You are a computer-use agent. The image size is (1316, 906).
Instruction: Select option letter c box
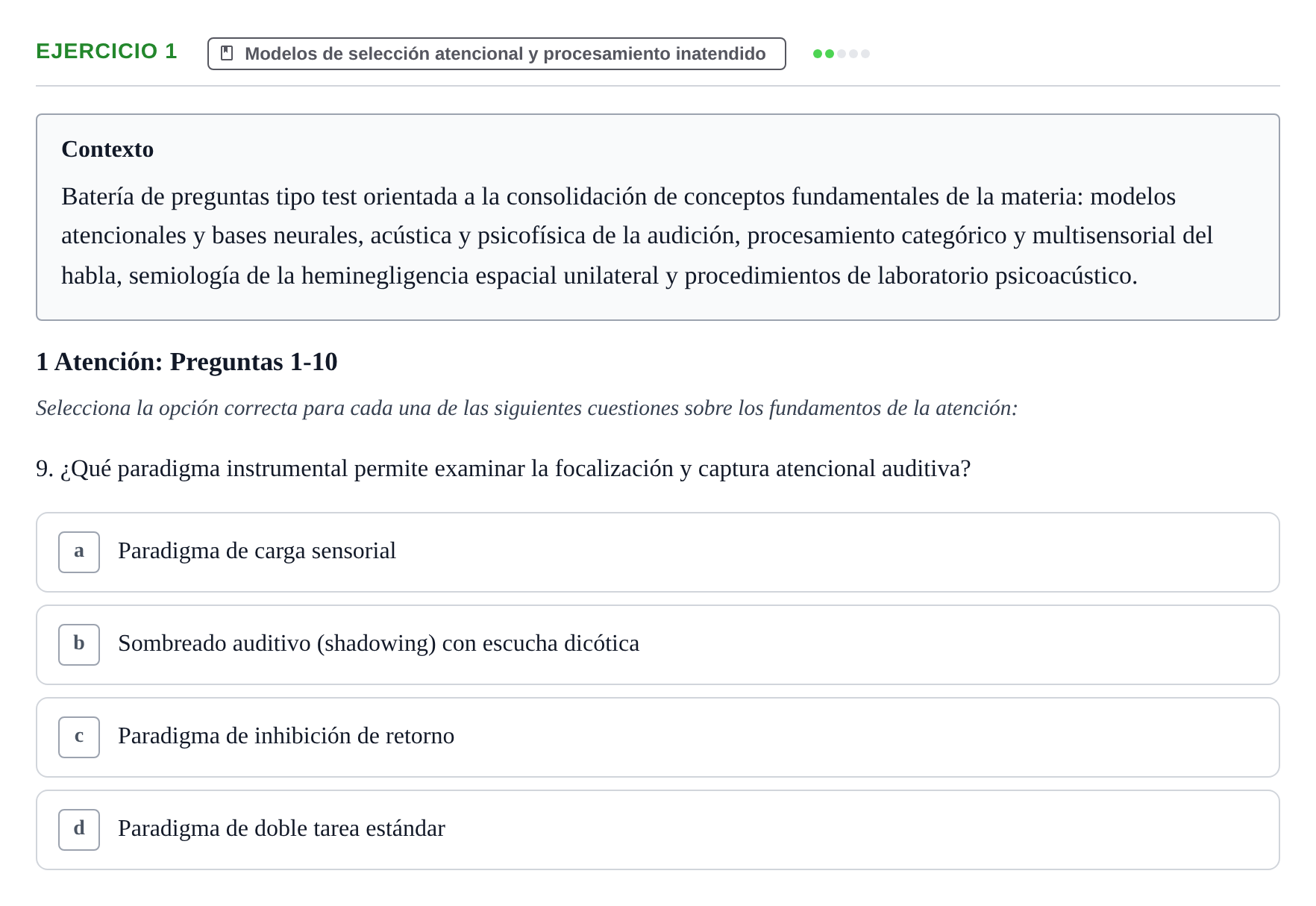79,737
